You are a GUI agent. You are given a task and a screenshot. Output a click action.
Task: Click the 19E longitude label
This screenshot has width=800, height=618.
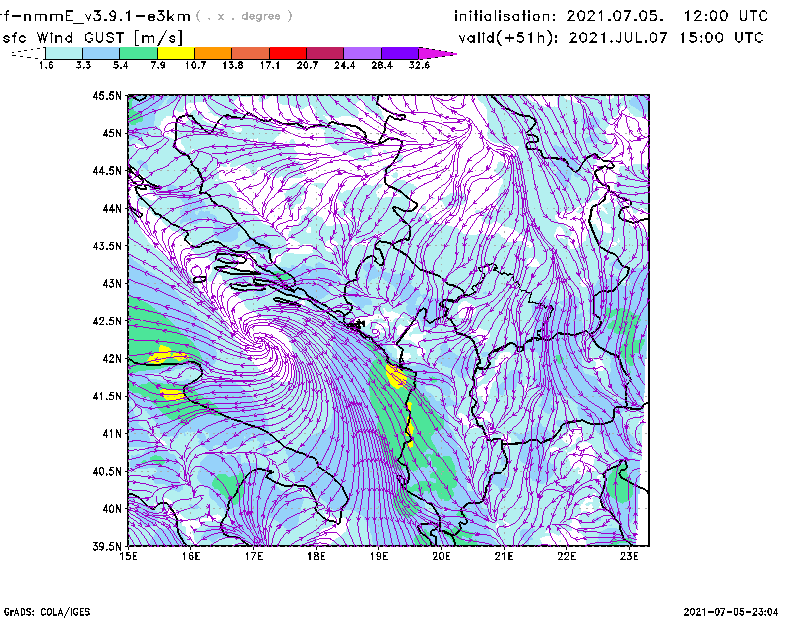tap(379, 556)
